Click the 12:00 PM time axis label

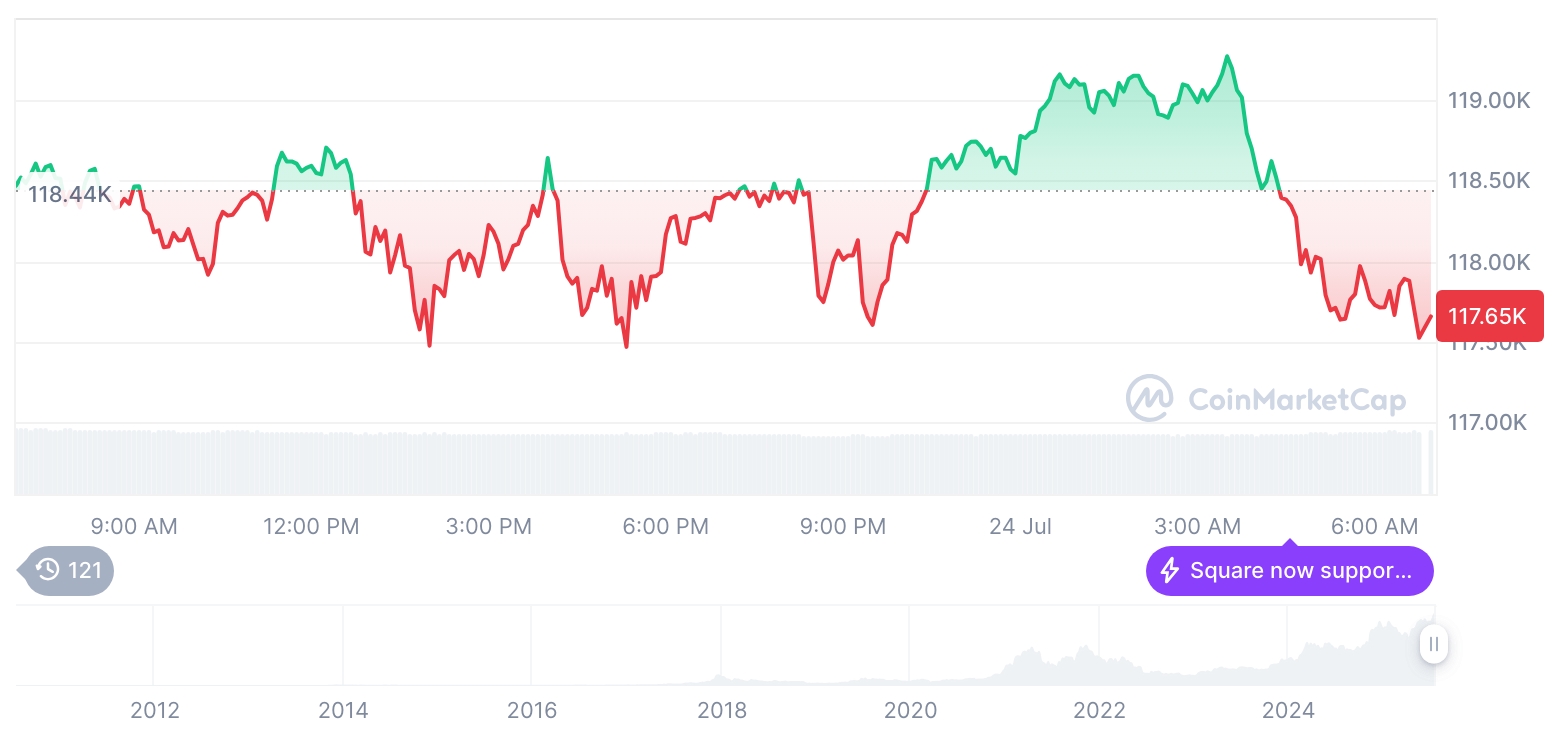[x=311, y=526]
